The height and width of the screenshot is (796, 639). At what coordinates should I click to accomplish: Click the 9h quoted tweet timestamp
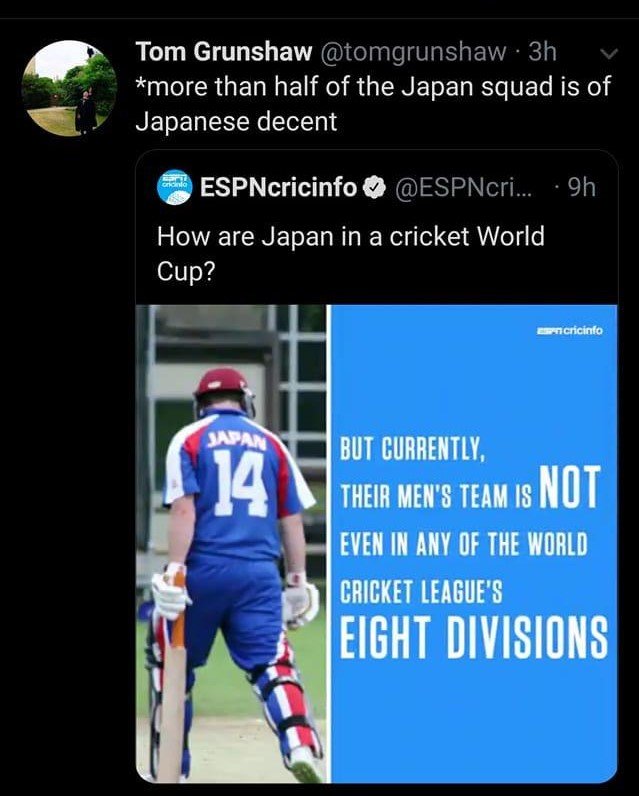[x=580, y=187]
